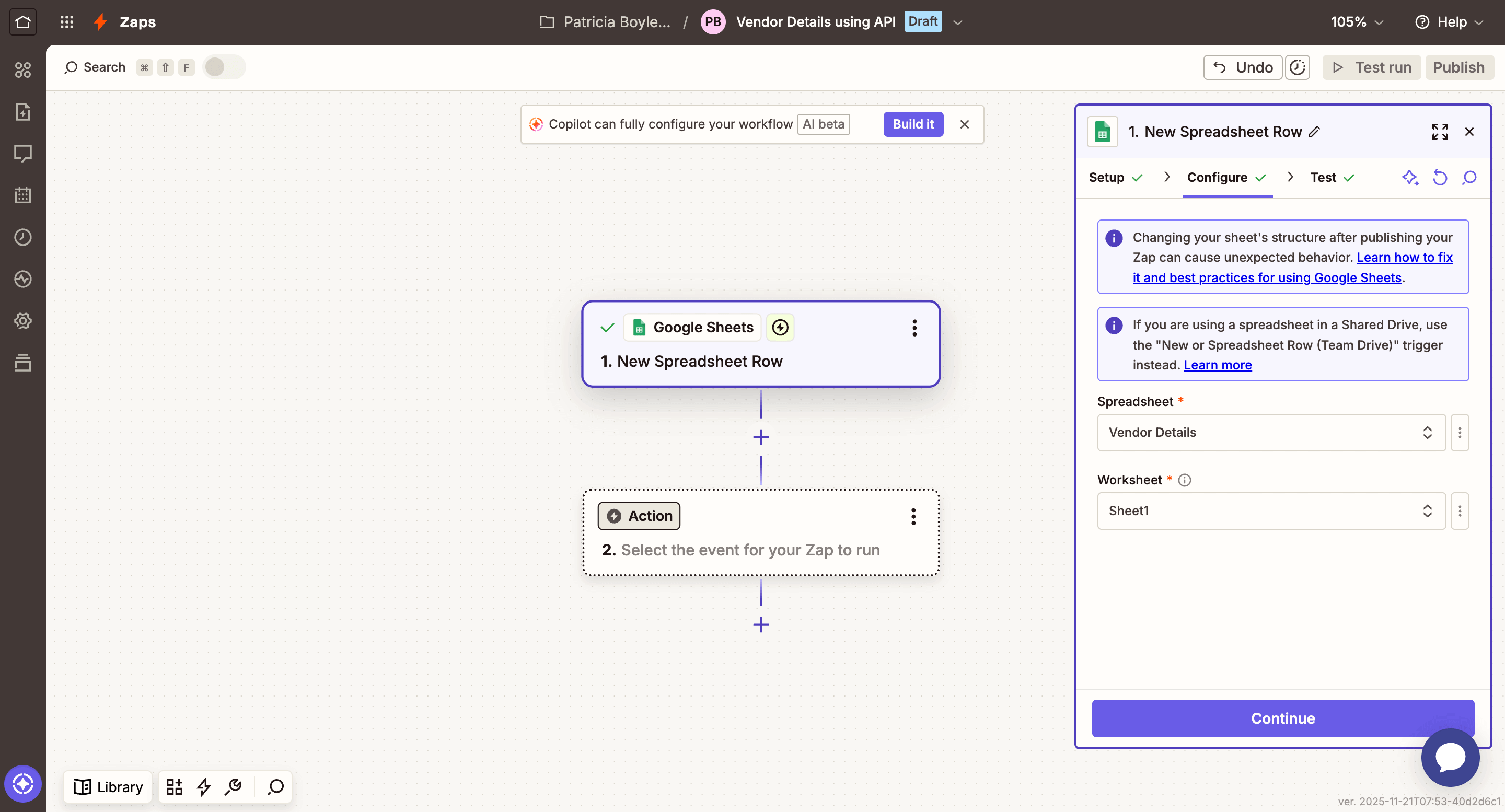This screenshot has width=1505, height=812.
Task: Open the 105% zoom level control
Action: click(1357, 21)
